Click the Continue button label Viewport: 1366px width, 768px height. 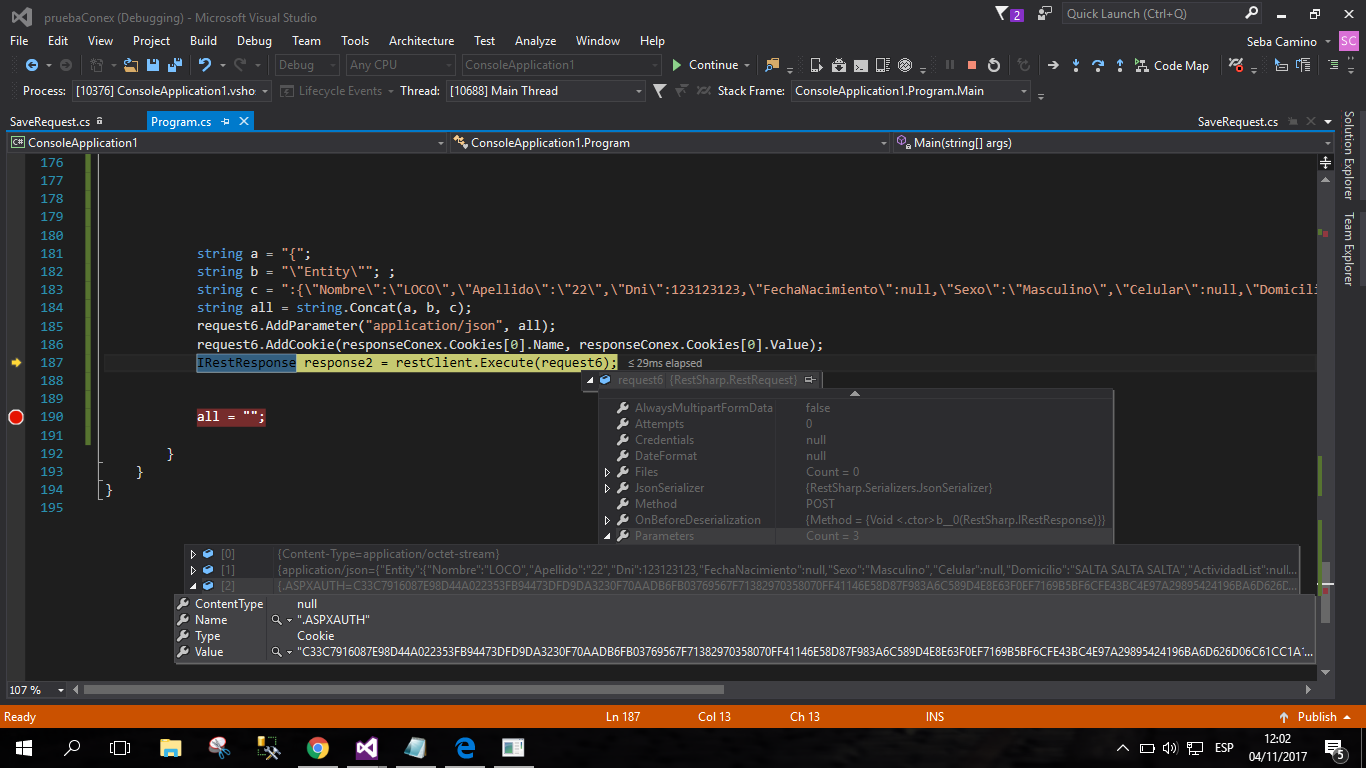(714, 65)
